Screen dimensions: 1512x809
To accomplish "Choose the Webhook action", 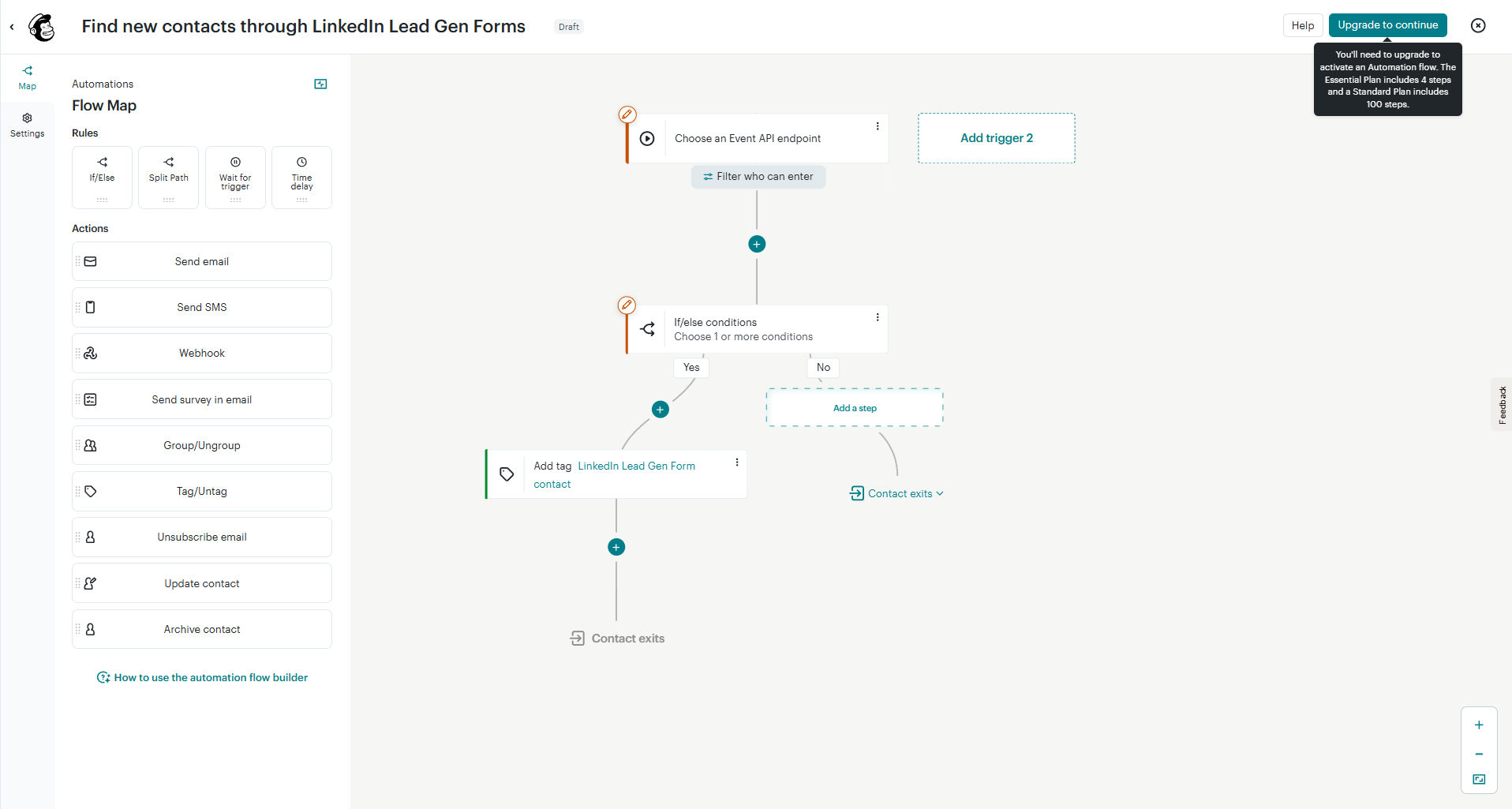I will coord(202,353).
